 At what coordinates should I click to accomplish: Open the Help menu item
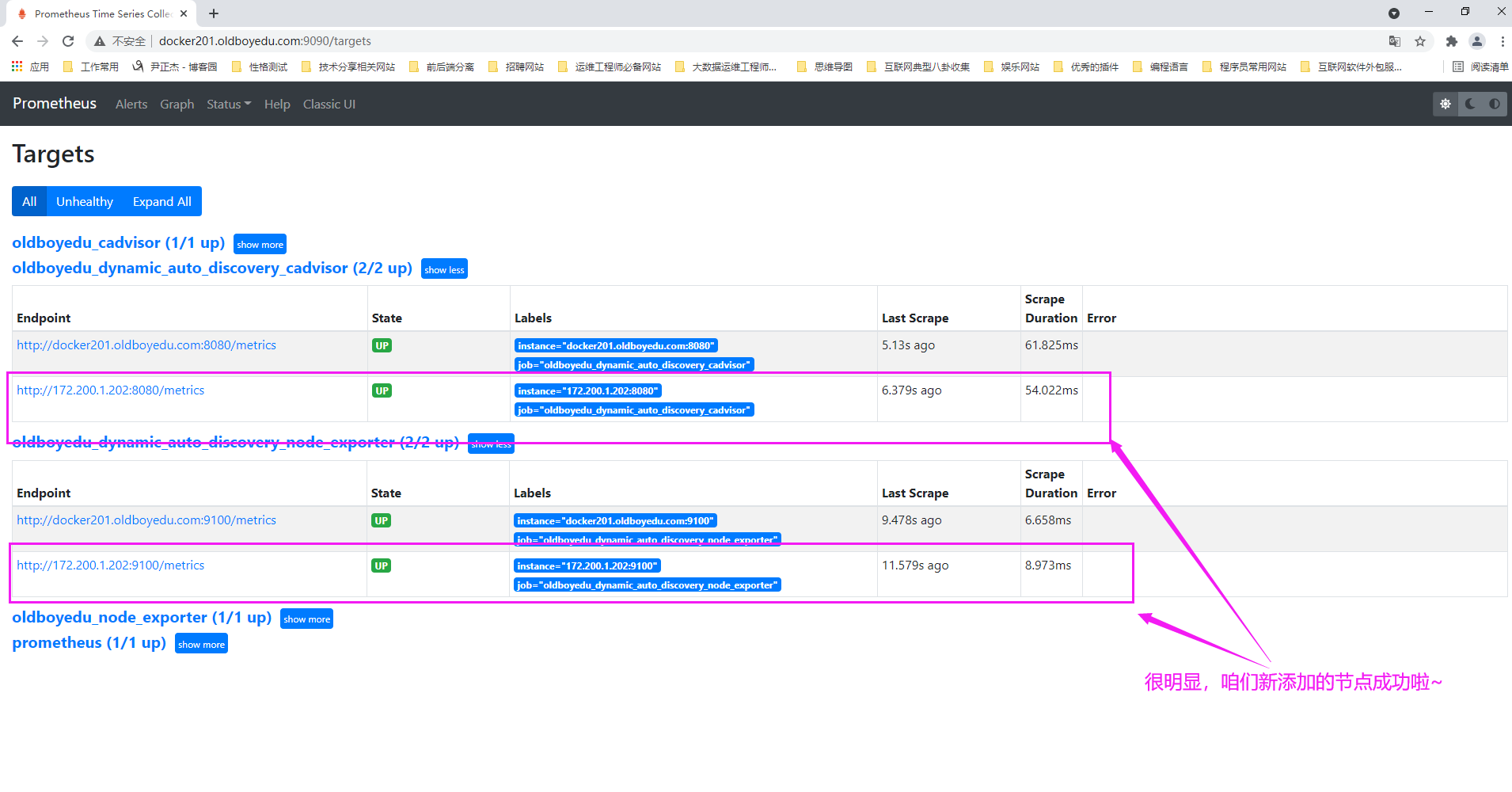pyautogui.click(x=277, y=104)
